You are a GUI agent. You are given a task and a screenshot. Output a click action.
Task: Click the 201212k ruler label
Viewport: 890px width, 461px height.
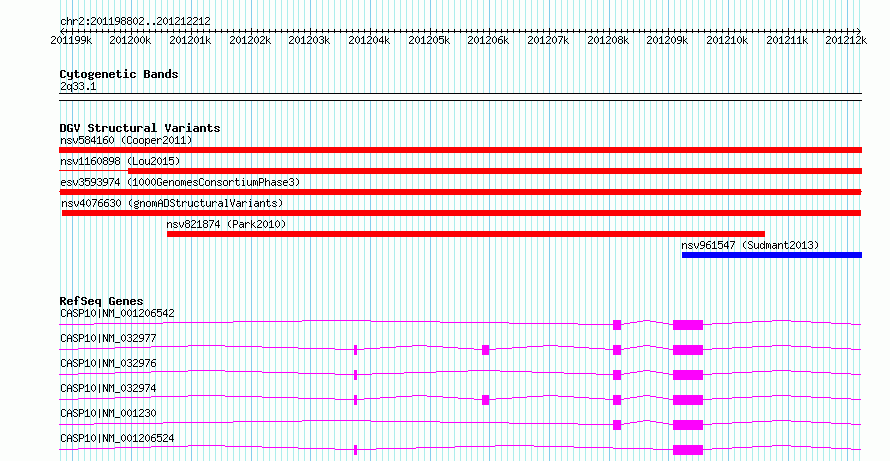846,40
